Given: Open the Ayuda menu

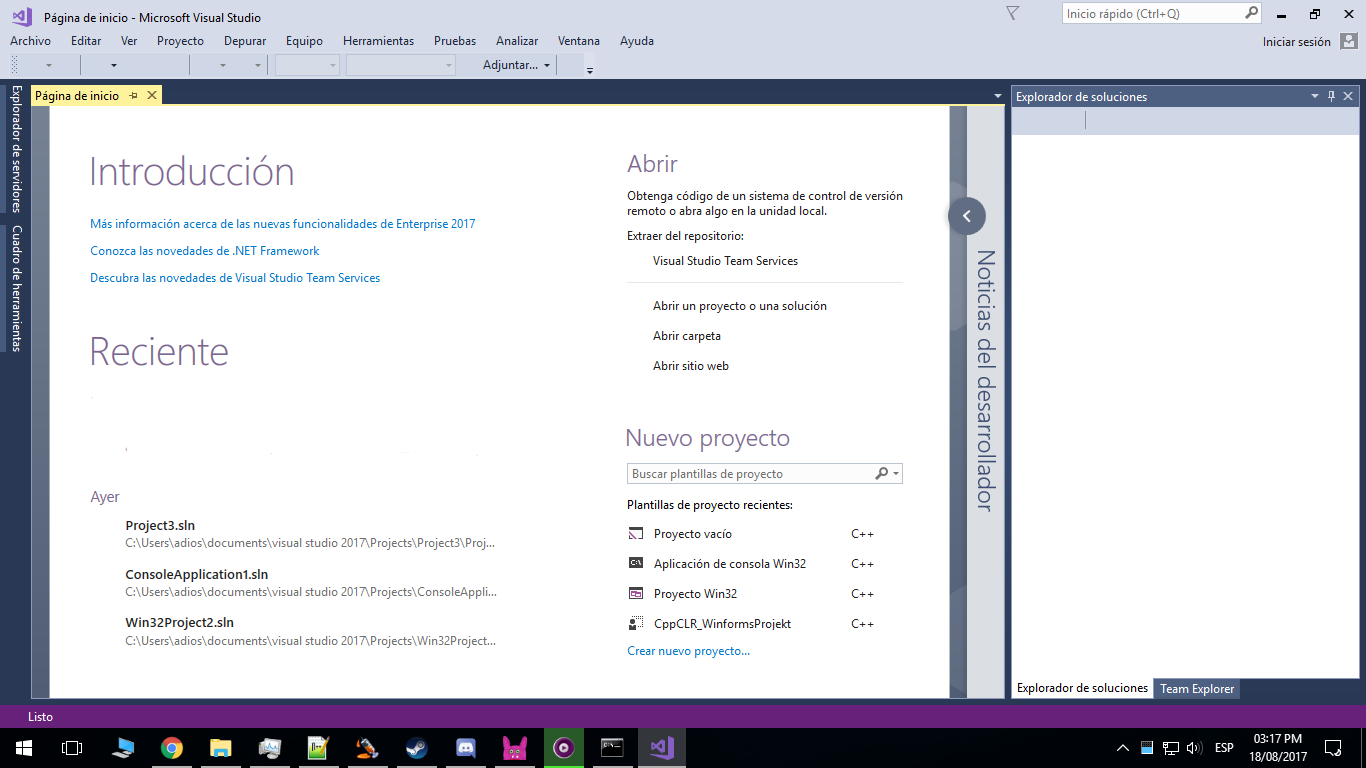Looking at the screenshot, I should (x=637, y=41).
